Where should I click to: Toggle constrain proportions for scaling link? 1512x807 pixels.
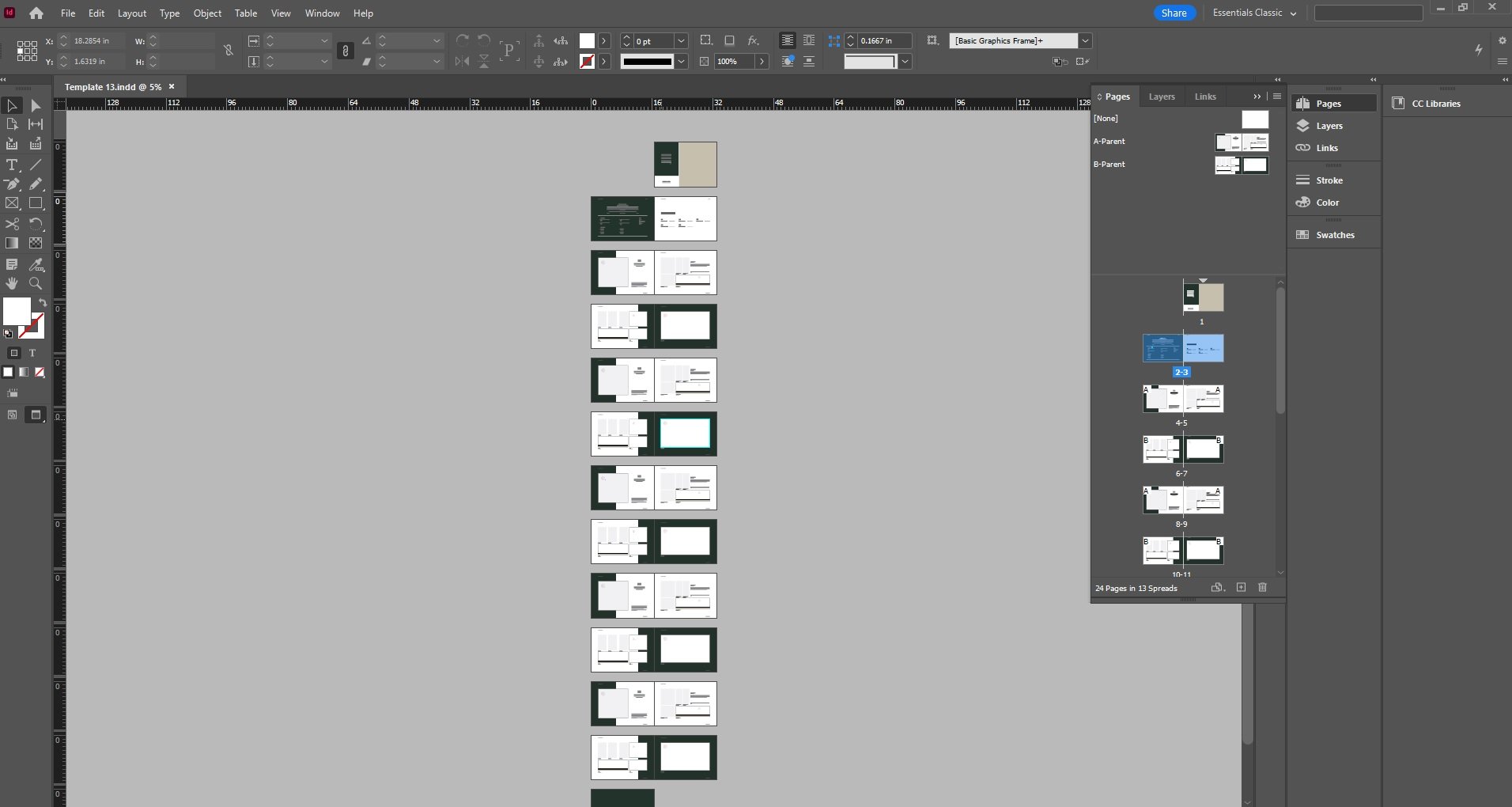click(x=346, y=51)
